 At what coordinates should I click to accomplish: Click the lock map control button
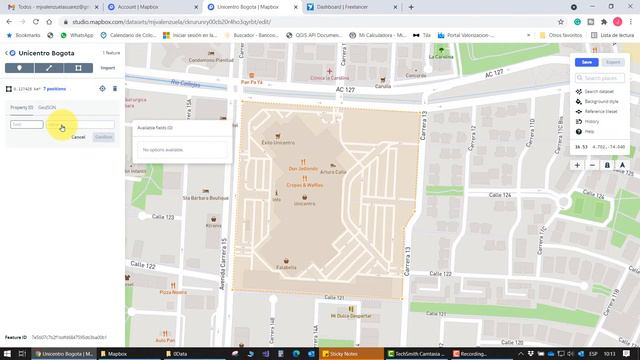point(607,165)
